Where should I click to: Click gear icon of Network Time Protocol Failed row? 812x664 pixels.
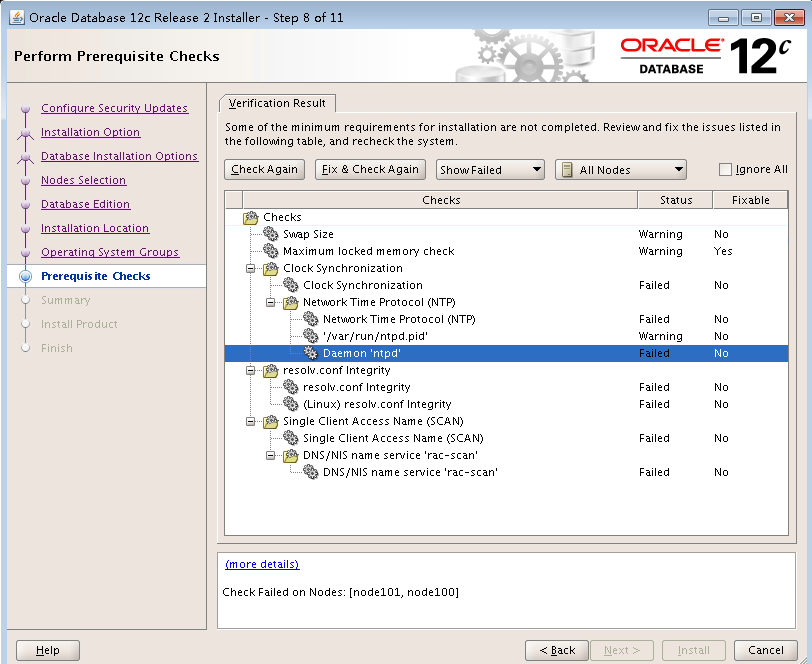coord(311,319)
